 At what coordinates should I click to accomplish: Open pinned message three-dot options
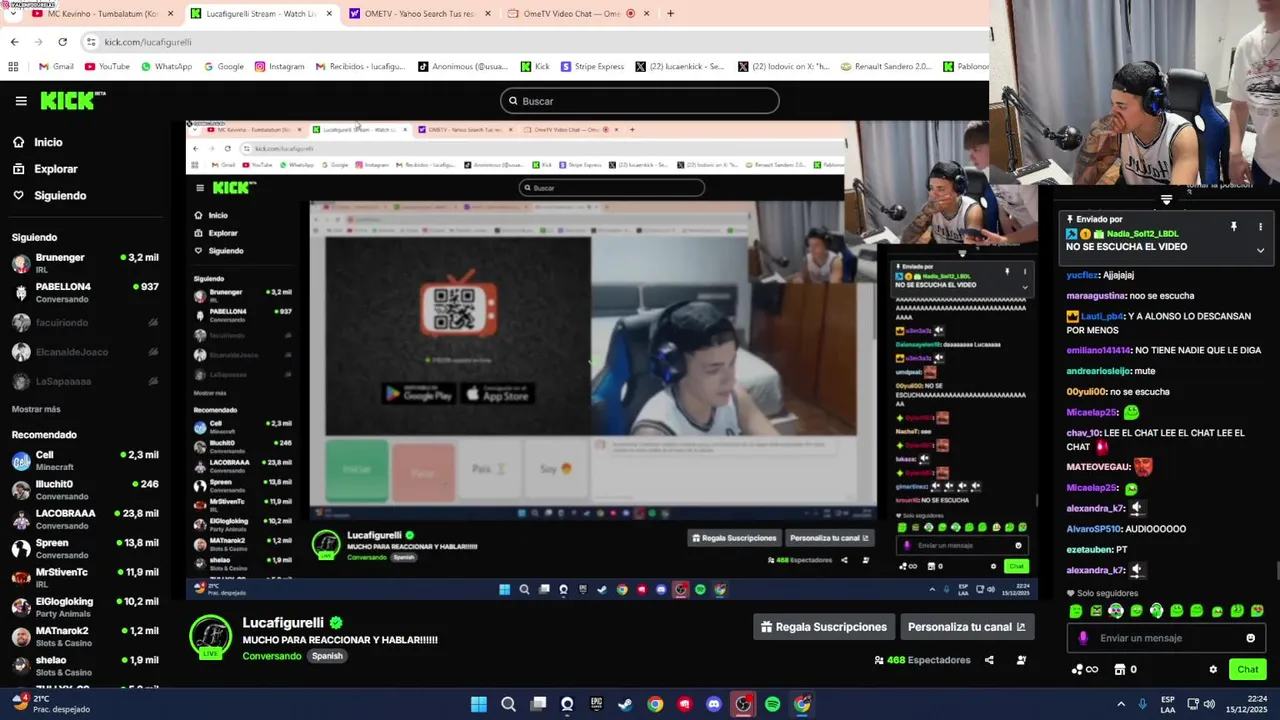(x=1260, y=227)
